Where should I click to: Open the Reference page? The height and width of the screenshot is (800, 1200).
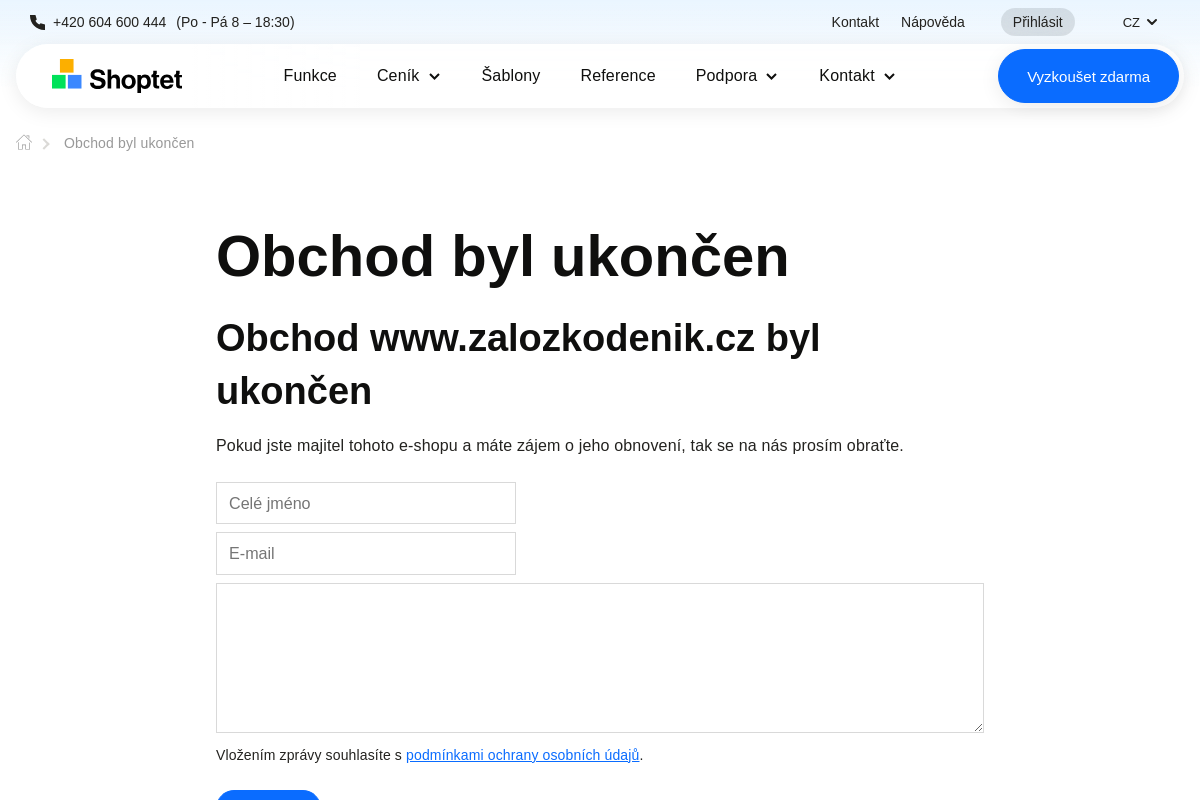tap(618, 75)
